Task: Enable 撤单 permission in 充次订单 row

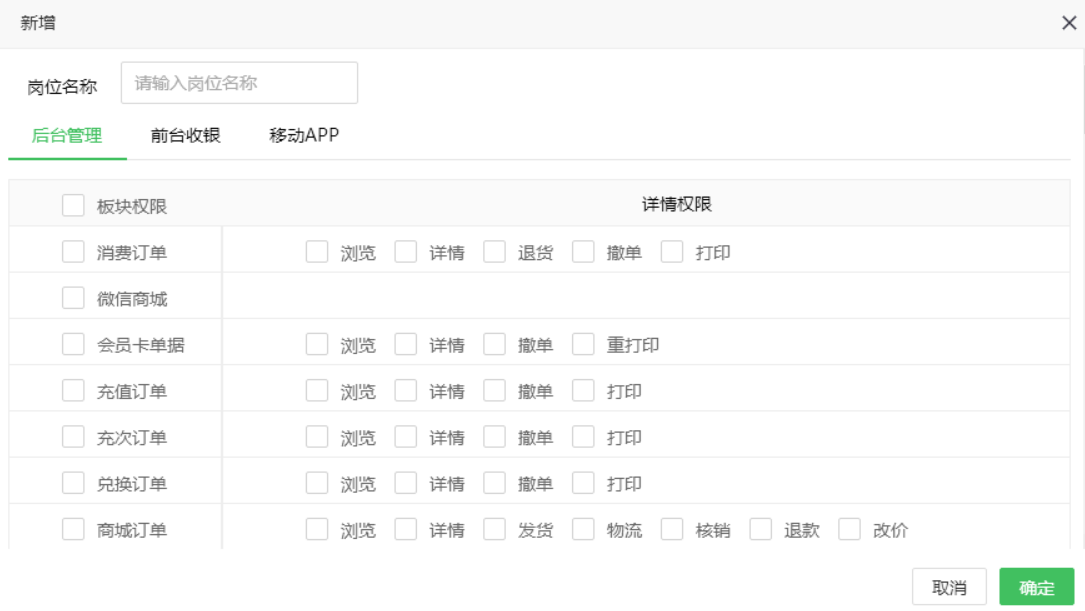Action: coord(494,437)
